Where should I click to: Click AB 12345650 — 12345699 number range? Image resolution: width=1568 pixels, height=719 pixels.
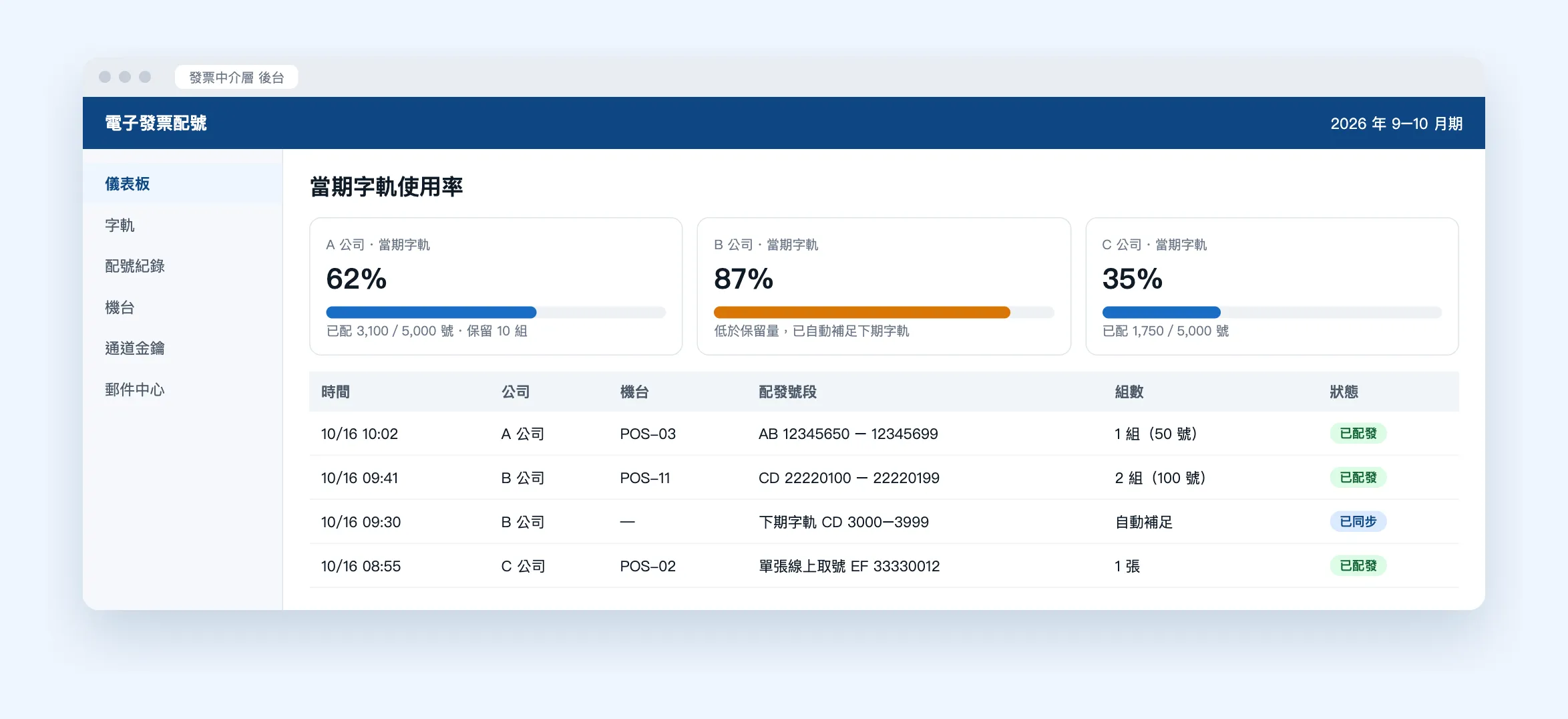tap(848, 434)
